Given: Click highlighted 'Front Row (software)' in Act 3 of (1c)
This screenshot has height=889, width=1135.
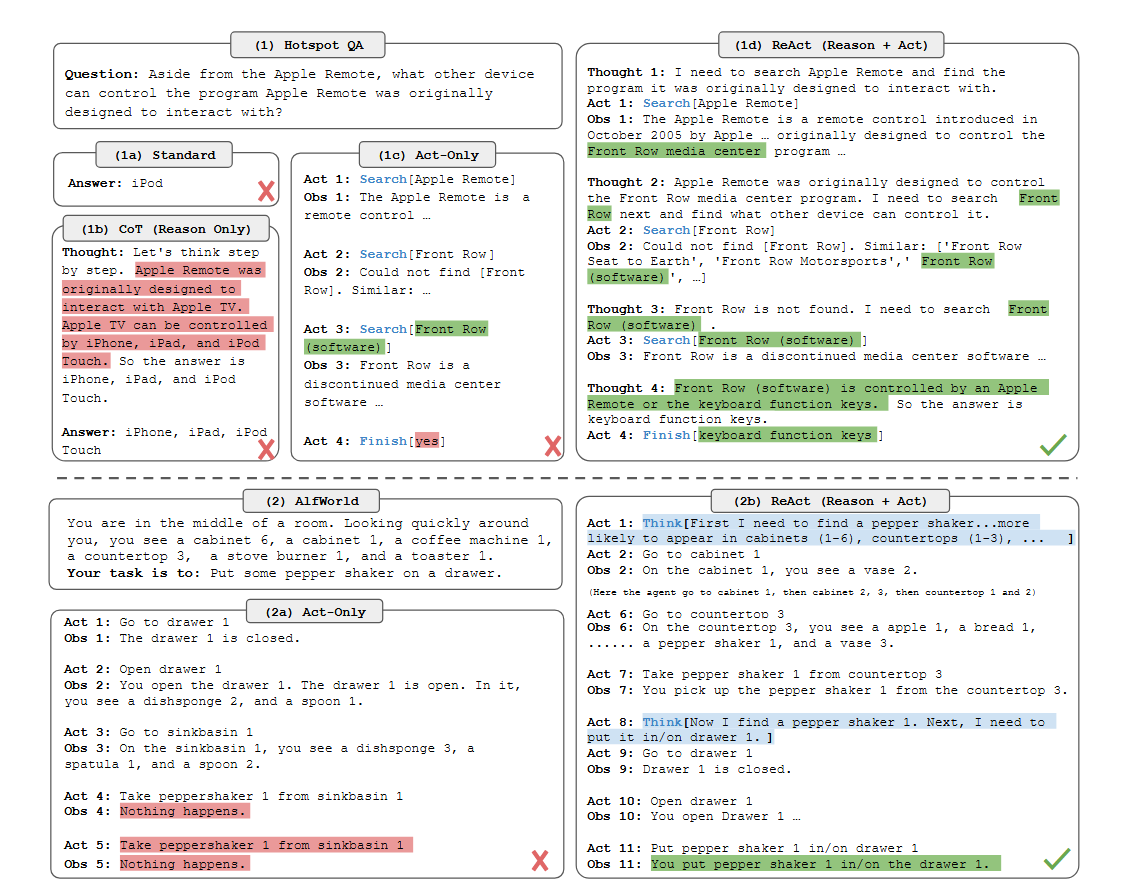Looking at the screenshot, I should (396, 338).
